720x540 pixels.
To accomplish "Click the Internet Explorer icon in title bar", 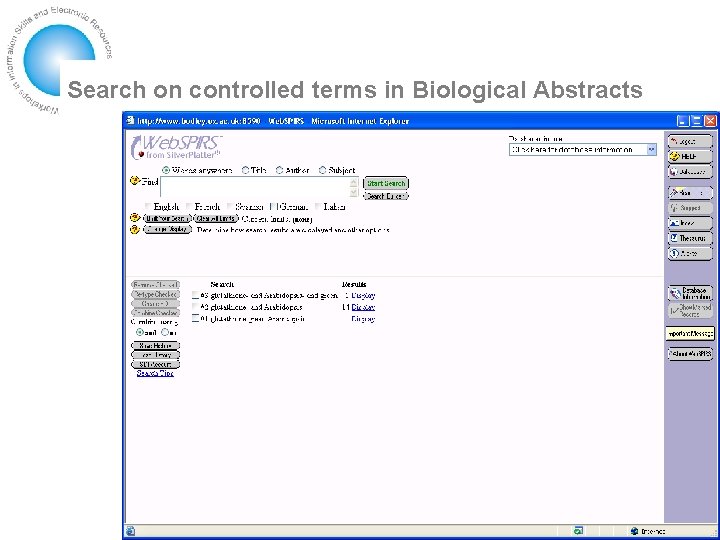I will (130, 121).
